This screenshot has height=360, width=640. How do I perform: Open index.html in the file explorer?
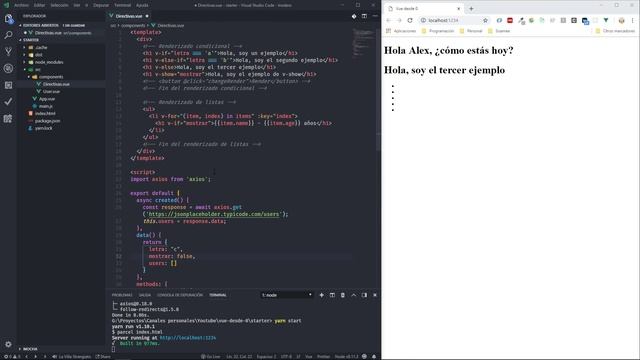[x=45, y=113]
